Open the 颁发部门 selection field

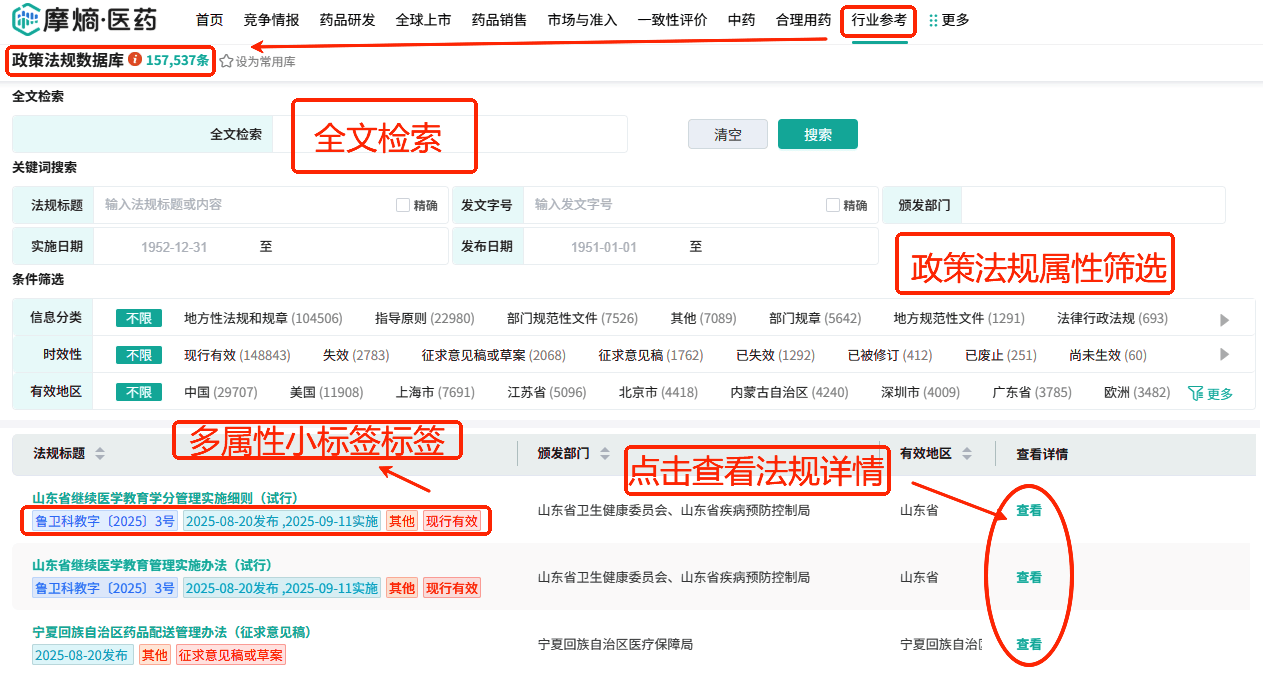[x=1091, y=205]
